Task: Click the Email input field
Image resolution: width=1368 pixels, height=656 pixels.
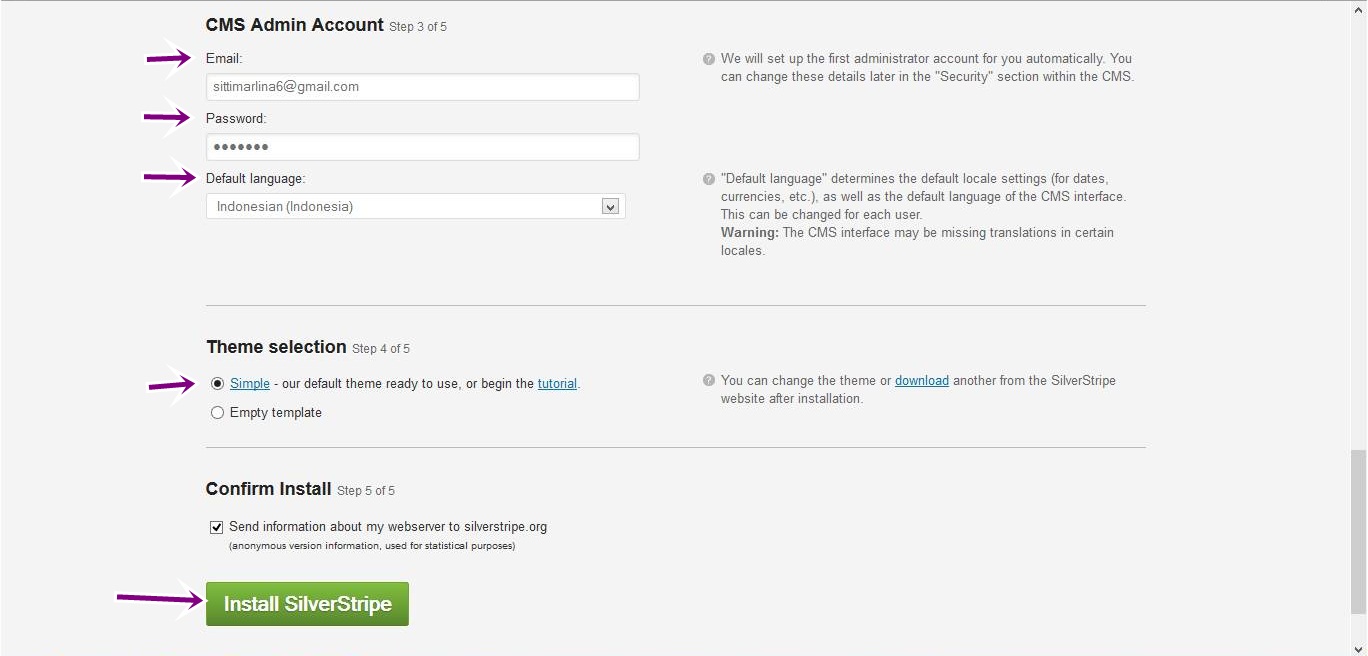Action: click(422, 87)
